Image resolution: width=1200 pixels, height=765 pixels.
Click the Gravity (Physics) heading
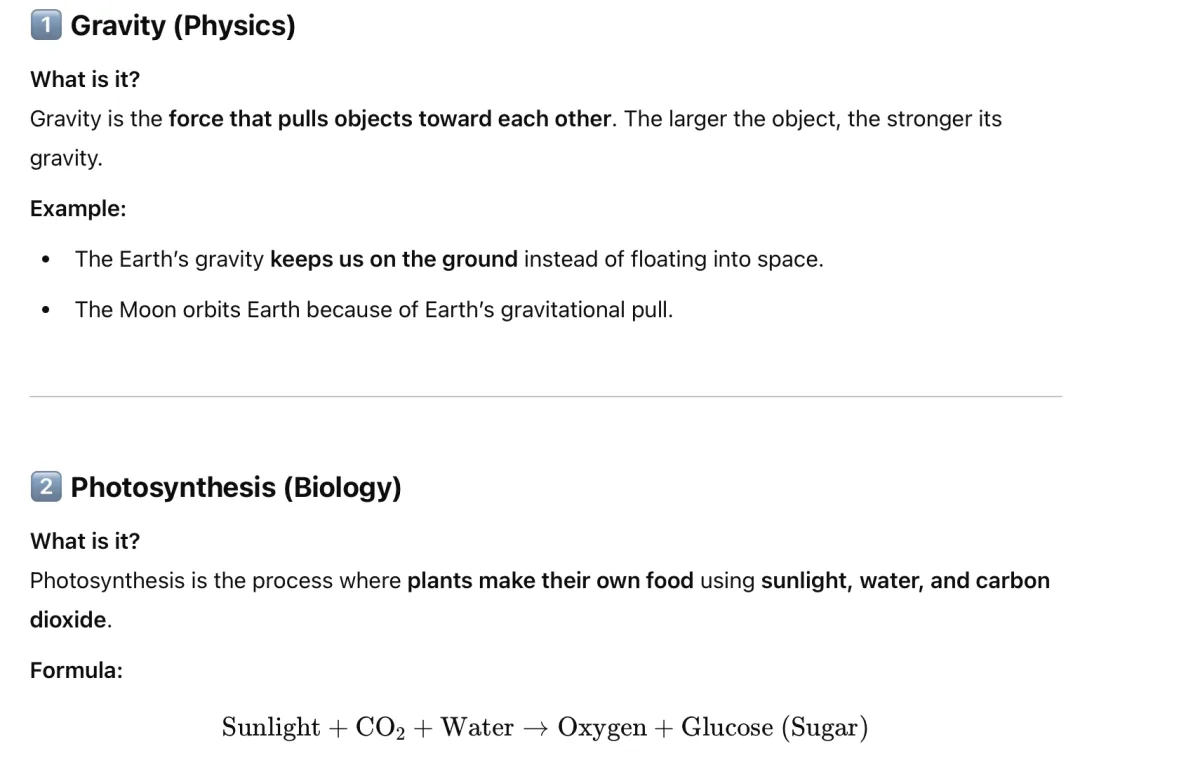pos(183,26)
